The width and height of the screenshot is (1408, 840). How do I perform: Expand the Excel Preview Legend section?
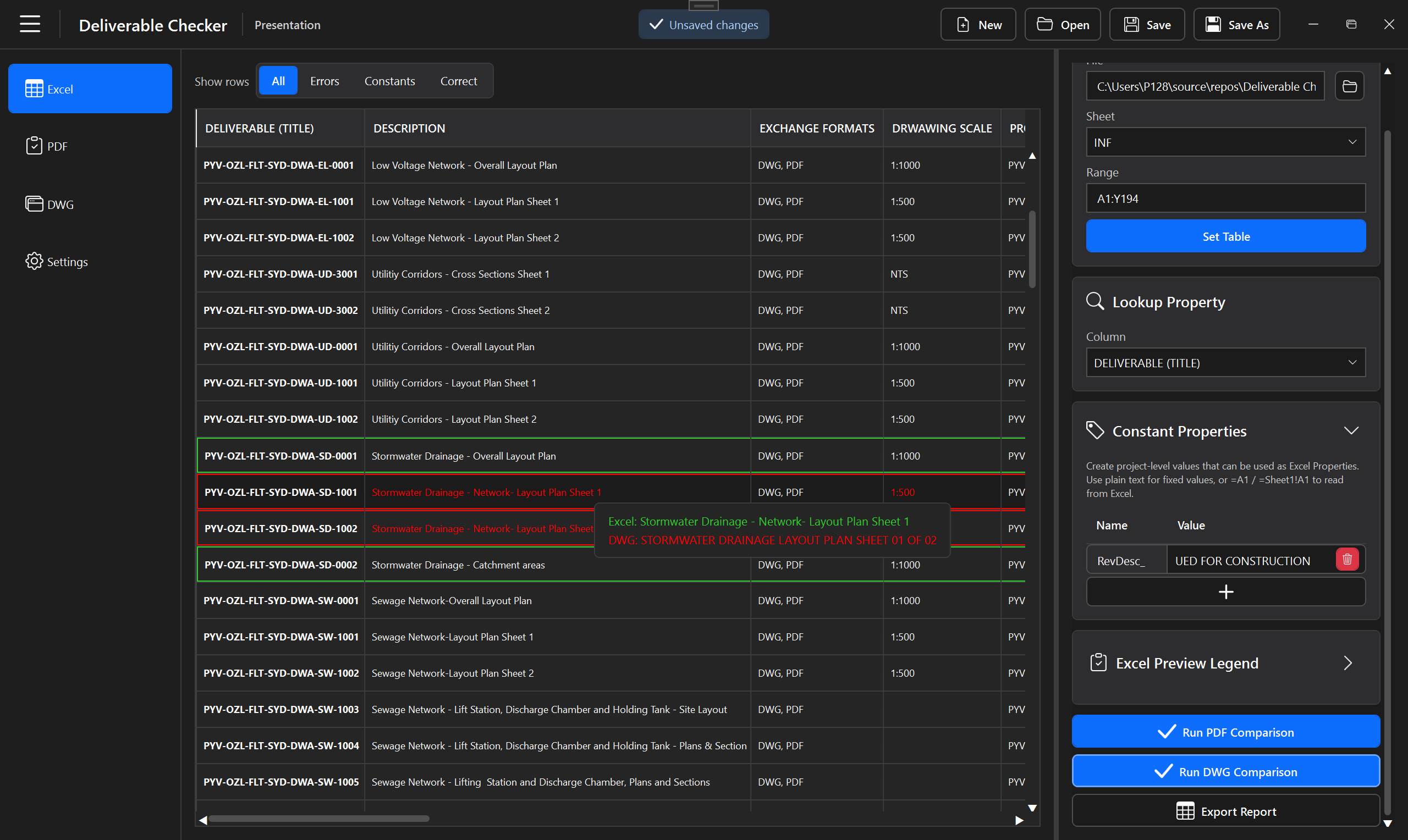[x=1348, y=663]
